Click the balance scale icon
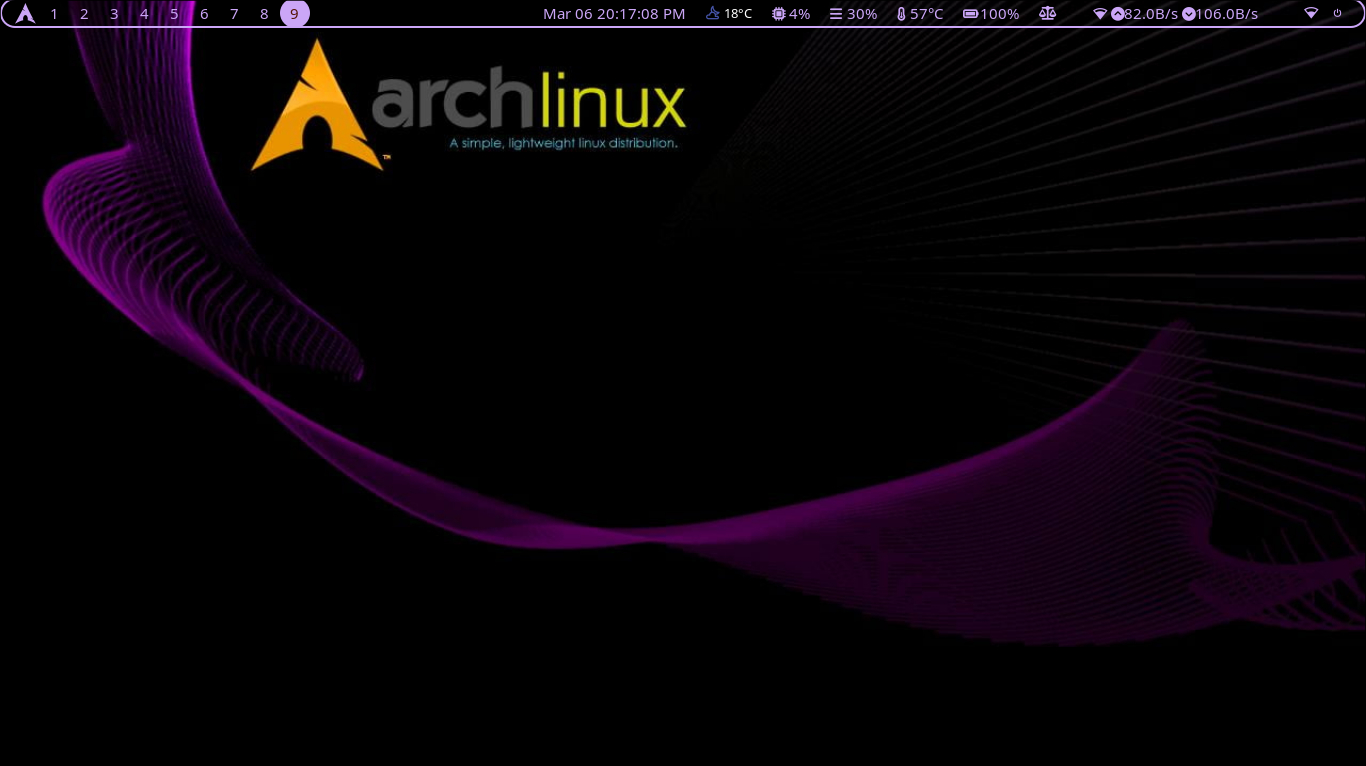The width and height of the screenshot is (1366, 766). coord(1047,14)
